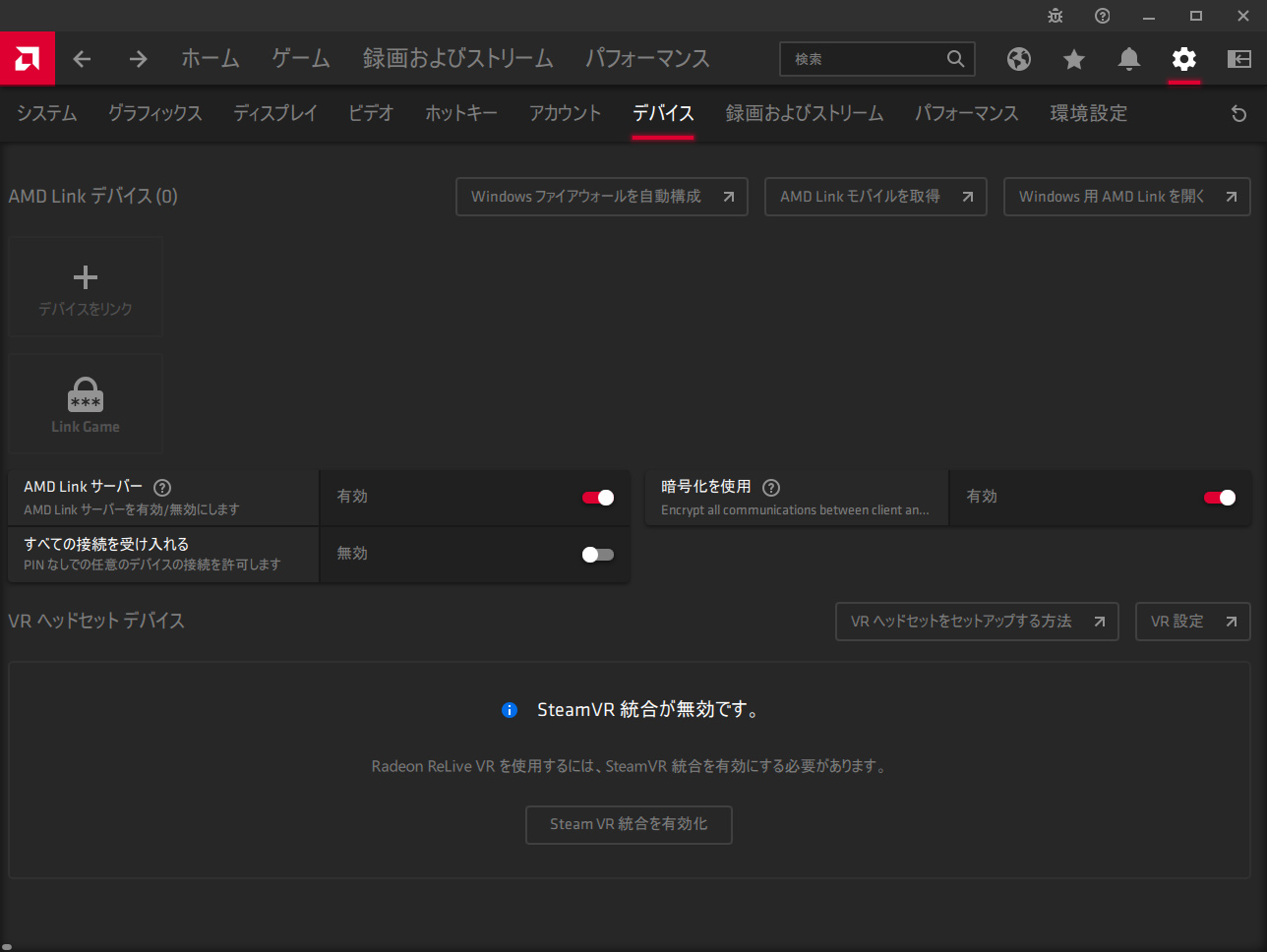
Task: Go forward with the right arrow
Action: click(138, 59)
